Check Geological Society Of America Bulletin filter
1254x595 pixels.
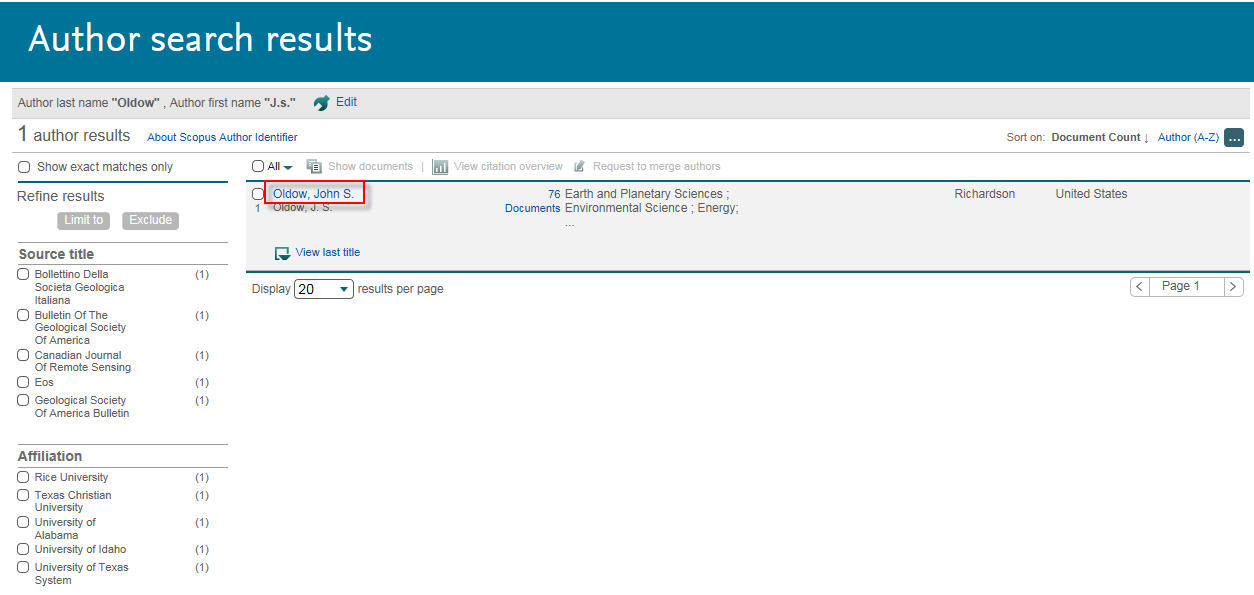coord(23,400)
